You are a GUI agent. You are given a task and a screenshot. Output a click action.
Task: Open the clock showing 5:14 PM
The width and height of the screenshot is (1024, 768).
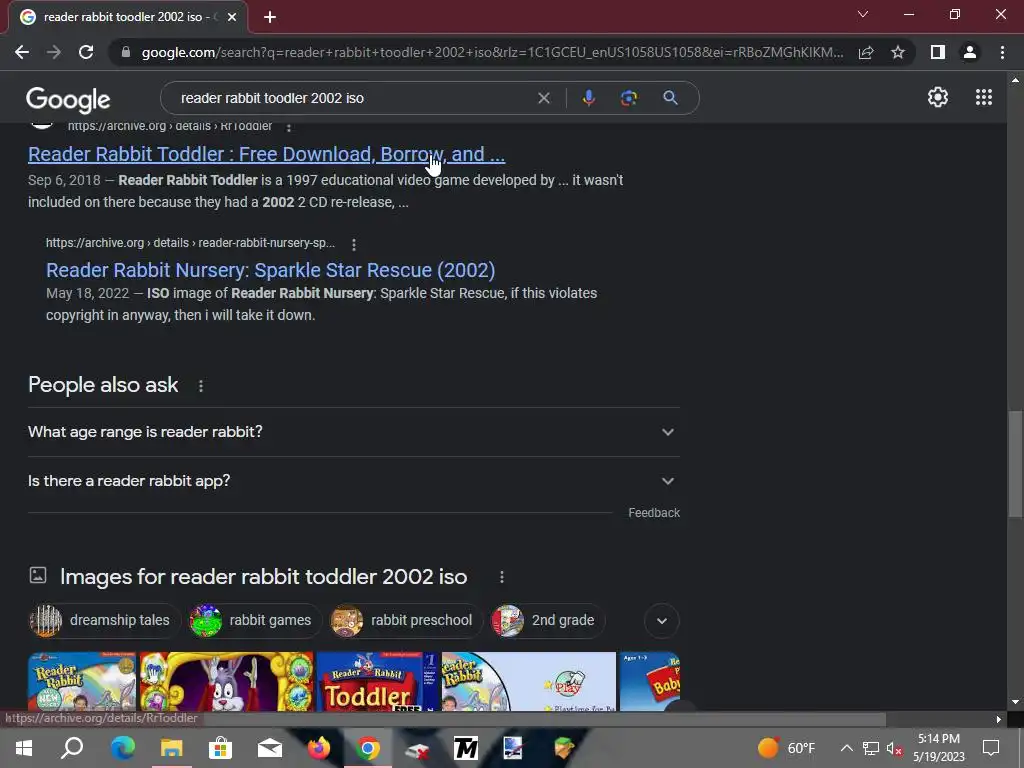coord(938,748)
